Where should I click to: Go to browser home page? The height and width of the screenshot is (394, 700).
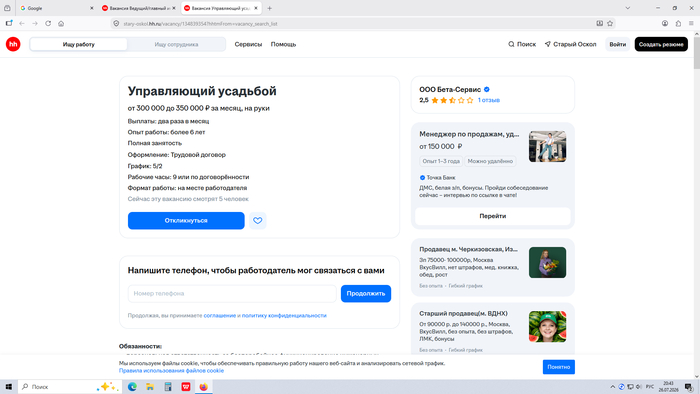pos(61,24)
